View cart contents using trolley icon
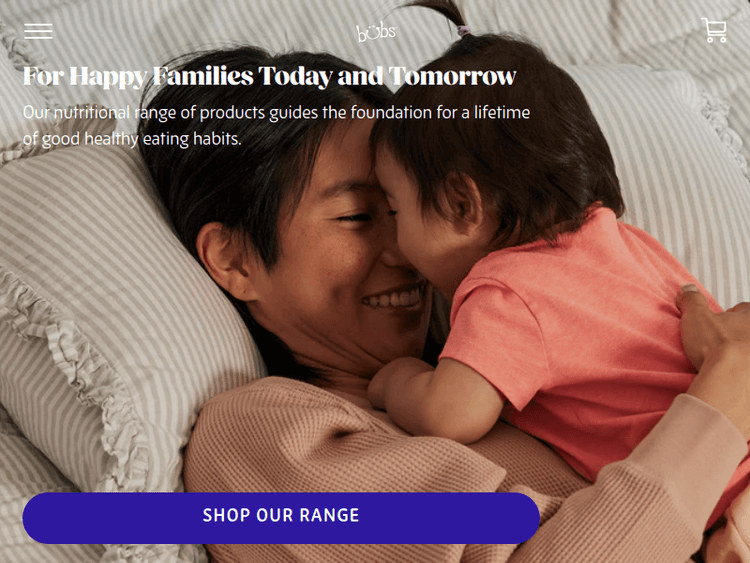This screenshot has height=563, width=750. point(715,30)
